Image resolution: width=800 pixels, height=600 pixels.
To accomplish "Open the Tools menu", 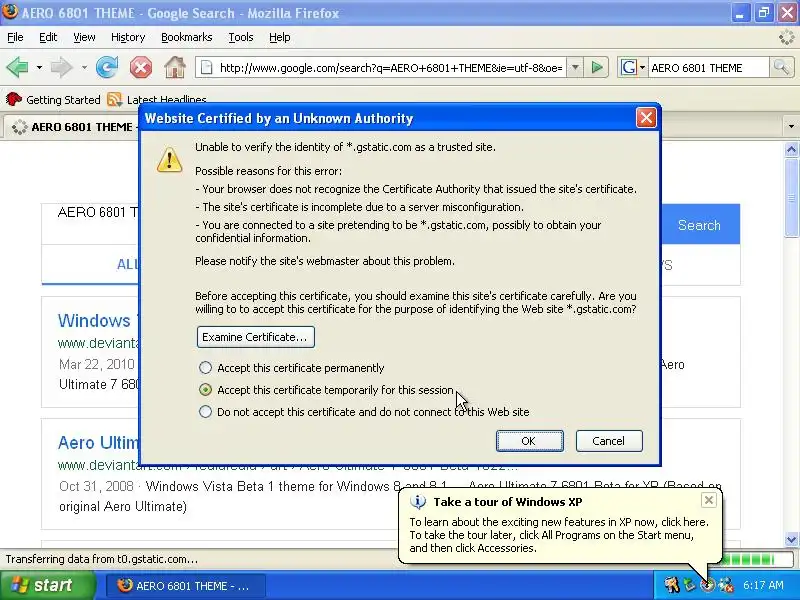I will click(x=241, y=37).
